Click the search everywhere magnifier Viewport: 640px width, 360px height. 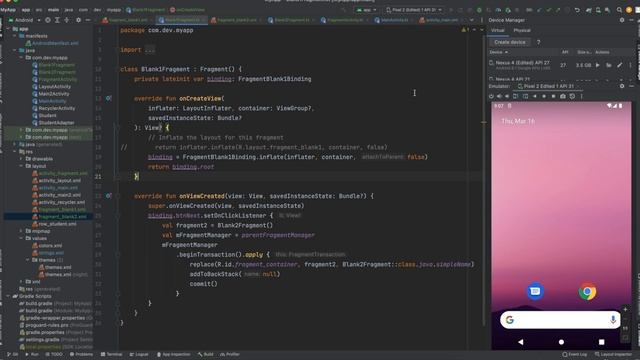coord(619,10)
